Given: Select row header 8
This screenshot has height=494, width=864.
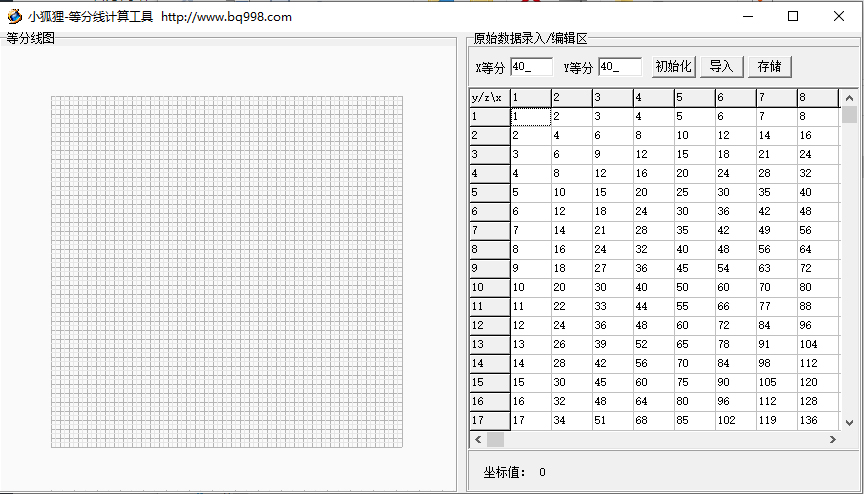Looking at the screenshot, I should 490,249.
